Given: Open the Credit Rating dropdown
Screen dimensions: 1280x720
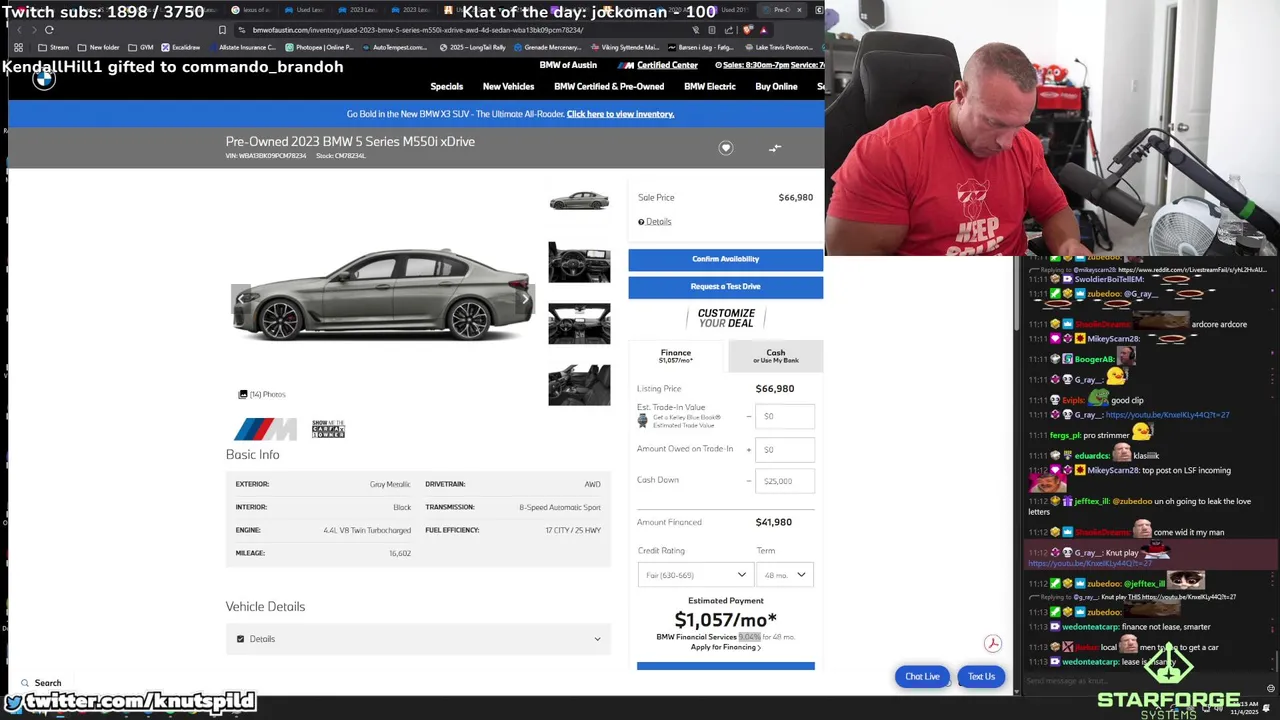Looking at the screenshot, I should [x=694, y=575].
